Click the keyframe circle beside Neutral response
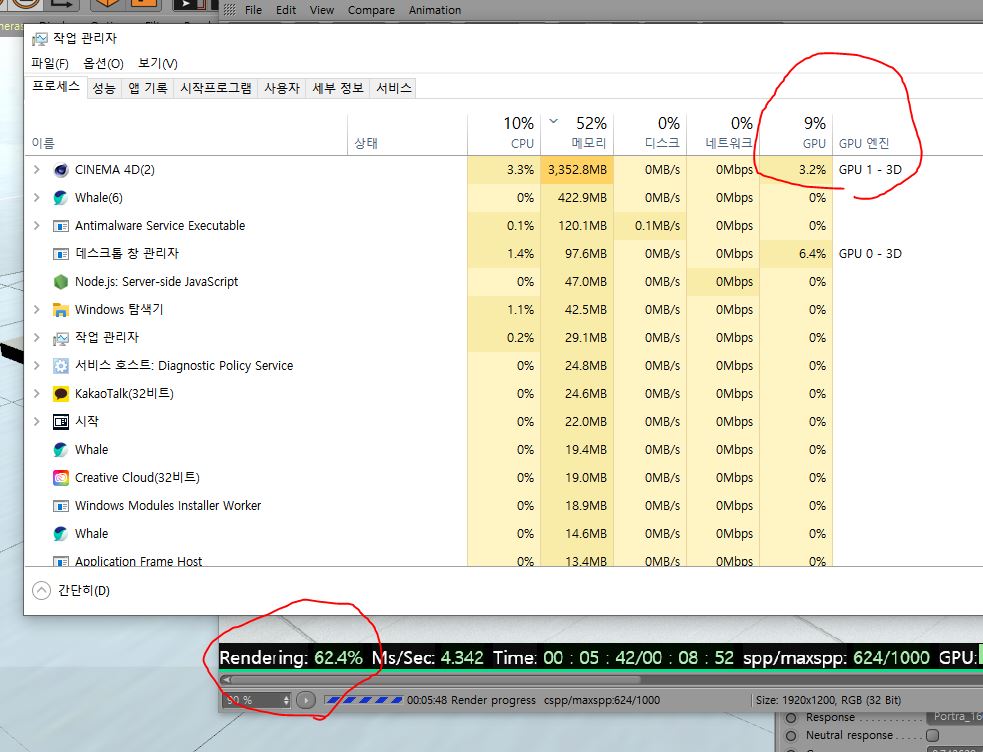 (x=791, y=735)
